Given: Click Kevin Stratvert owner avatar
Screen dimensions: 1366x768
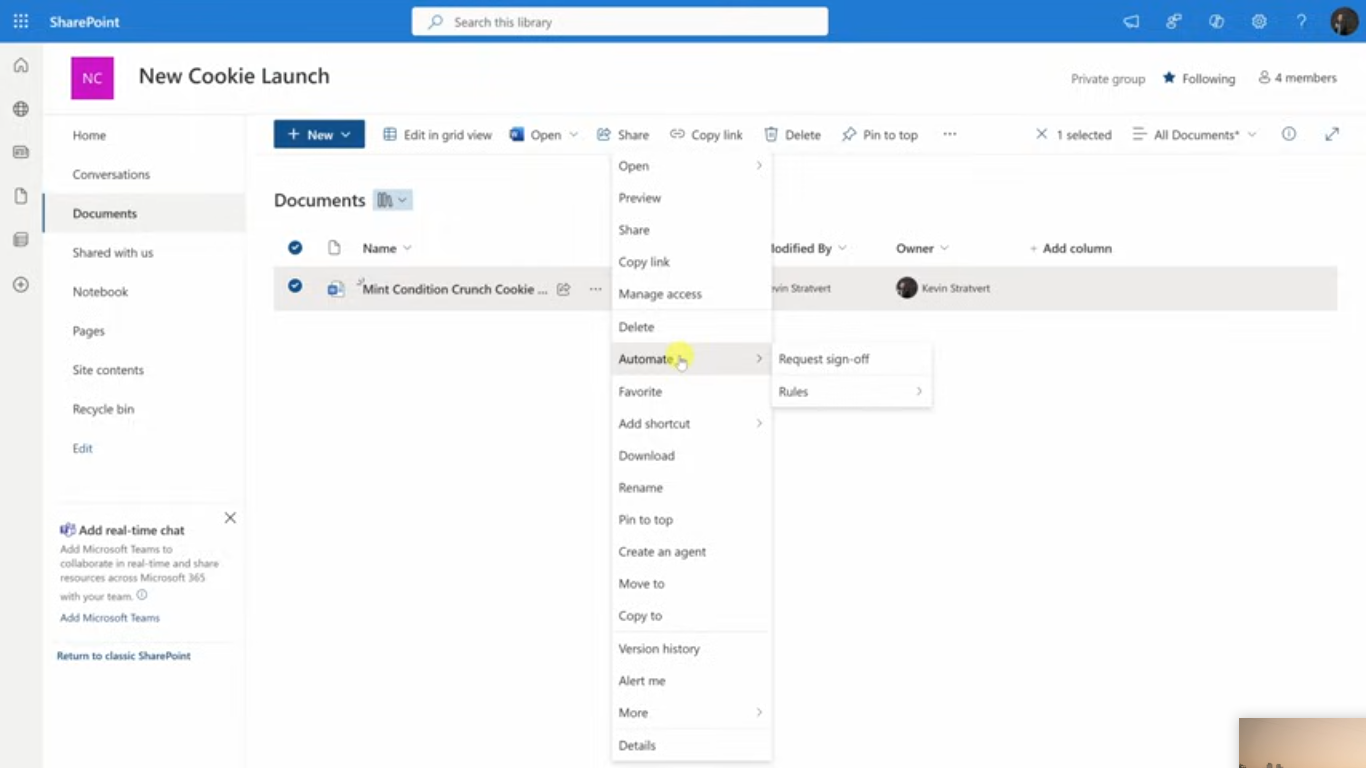Looking at the screenshot, I should [x=907, y=288].
